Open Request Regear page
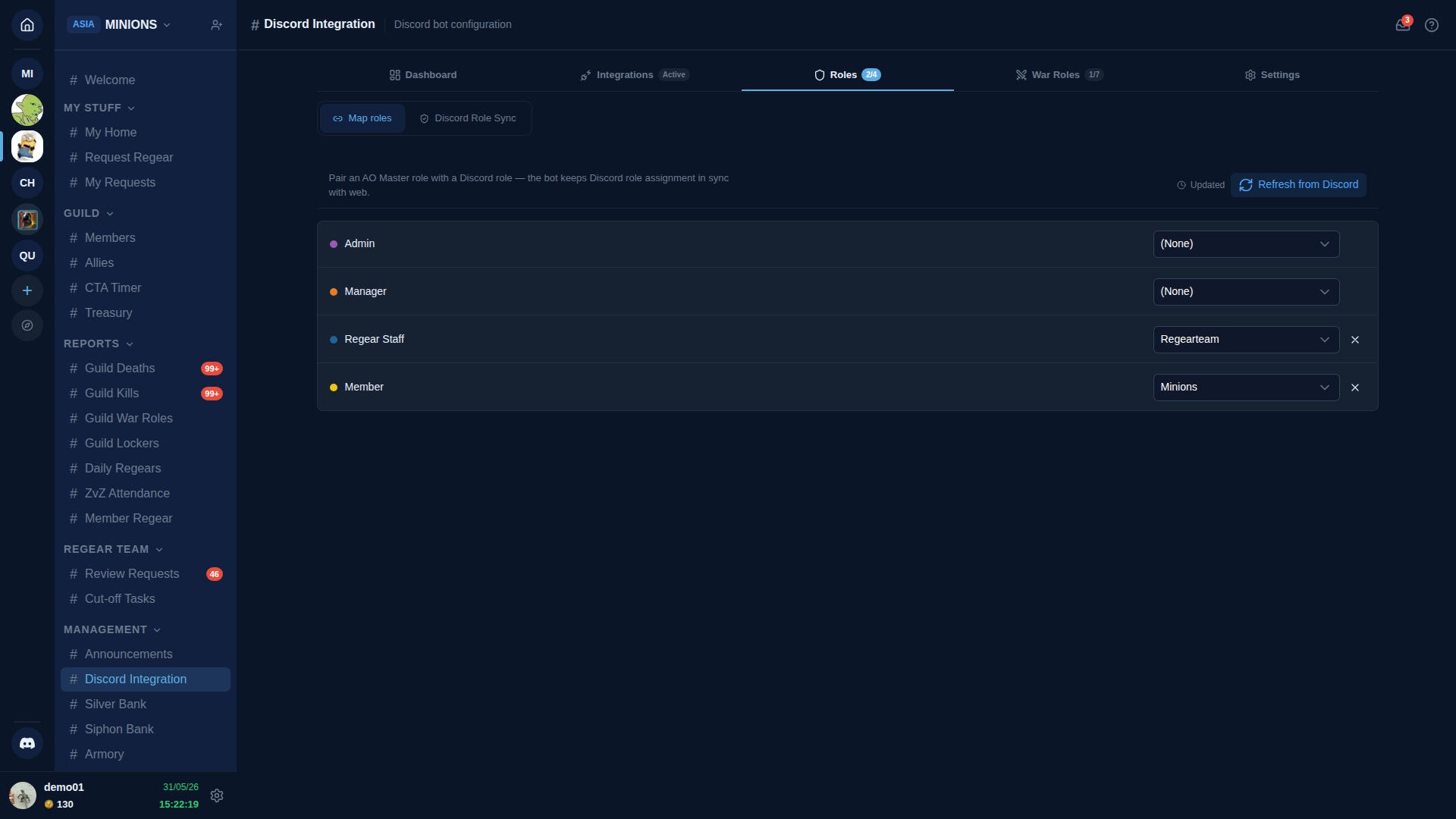This screenshot has width=1456, height=819. pyautogui.click(x=146, y=158)
